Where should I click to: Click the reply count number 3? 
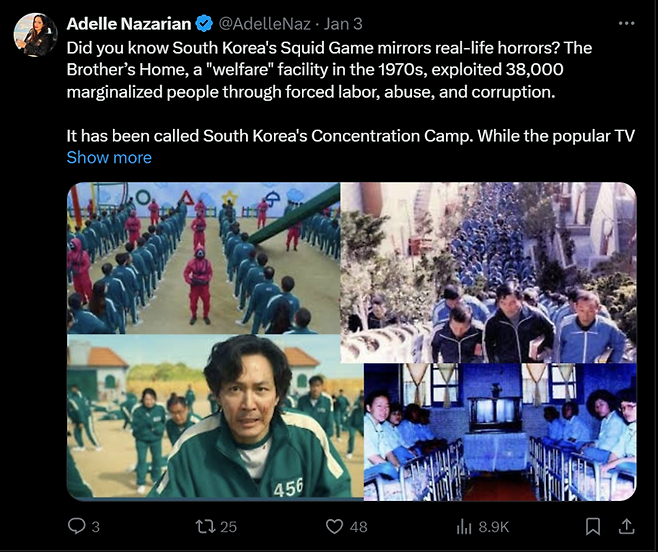coord(96,527)
